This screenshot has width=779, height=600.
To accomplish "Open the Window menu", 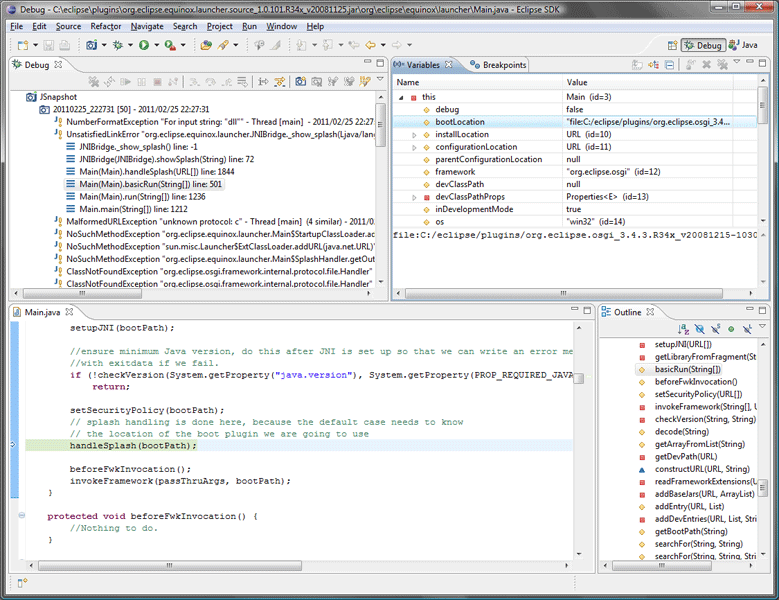I will coord(281,26).
